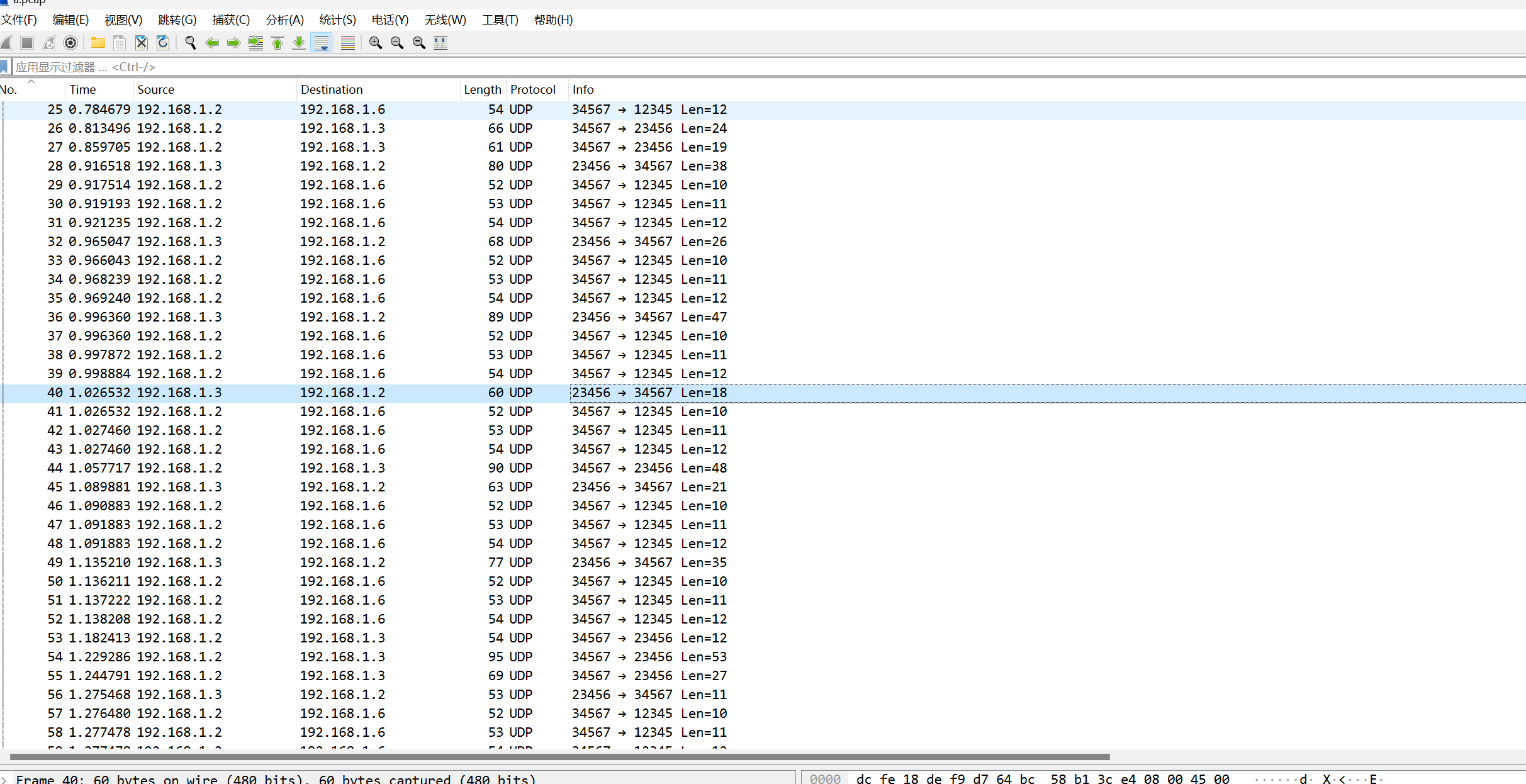Expand the Frame 40 details tree

pyautogui.click(x=4, y=779)
